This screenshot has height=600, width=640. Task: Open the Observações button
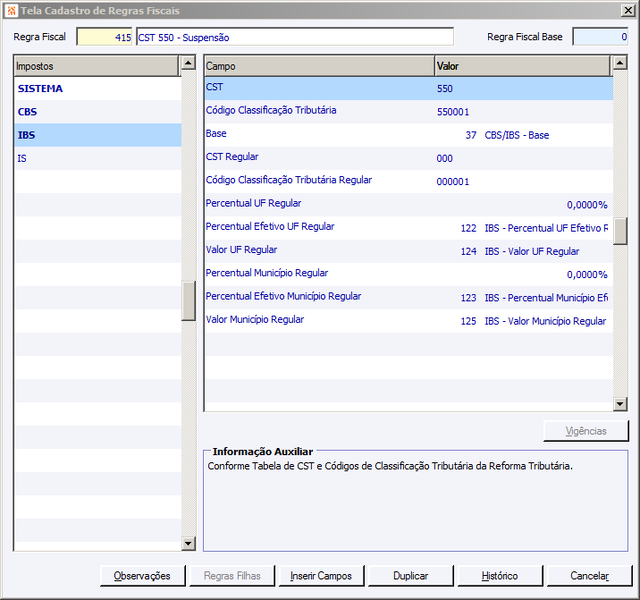tap(142, 576)
